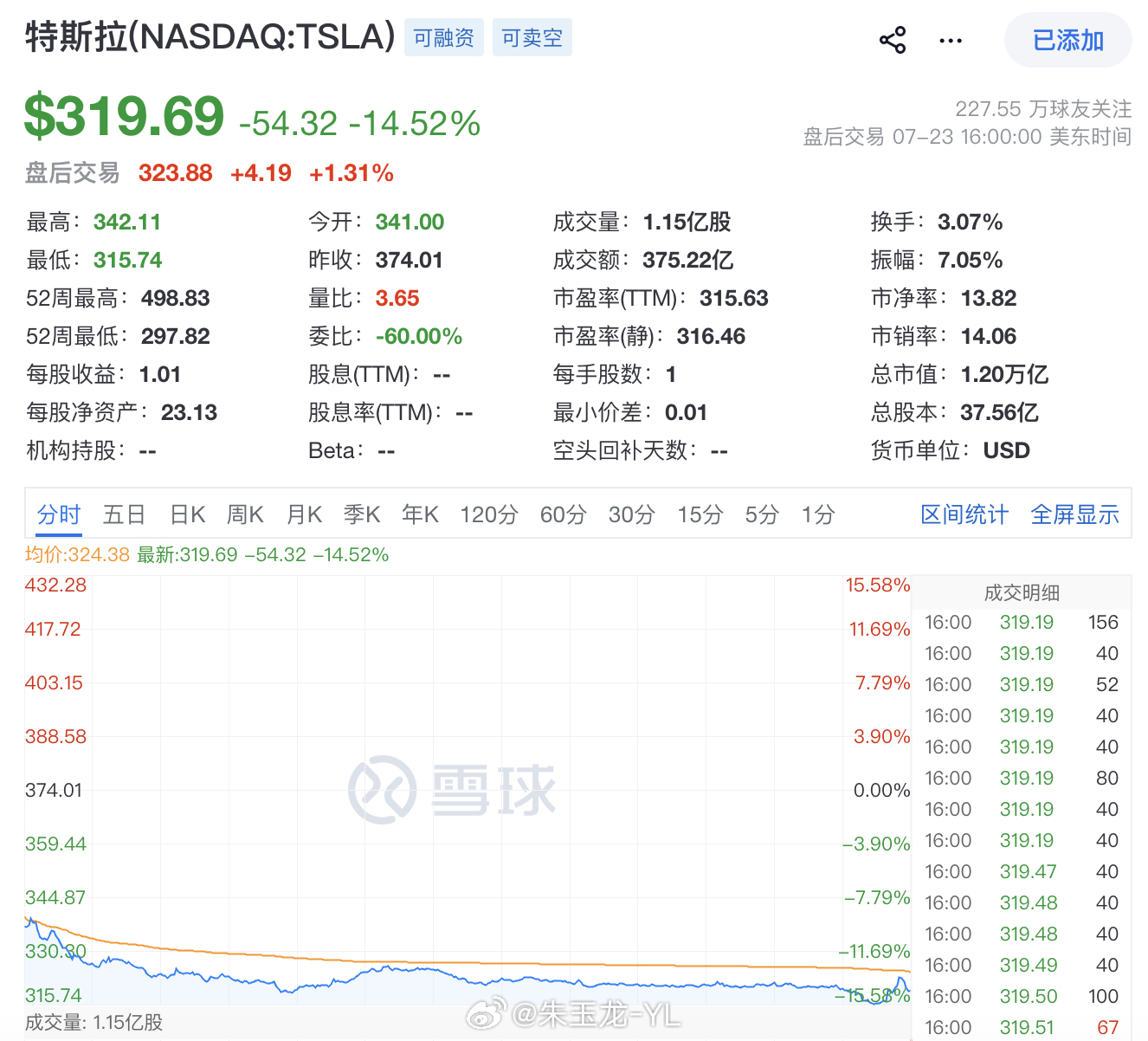Open the 15分 chart tab
Viewport: 1148px width, 1041px height.
700,514
